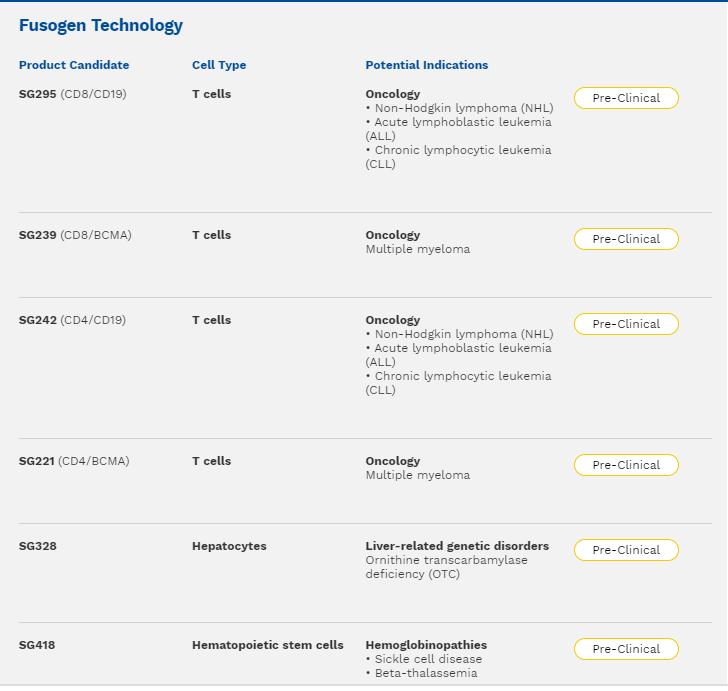Open the SG328 Pre-Clinical status badge
The width and height of the screenshot is (728, 691).
tap(626, 550)
